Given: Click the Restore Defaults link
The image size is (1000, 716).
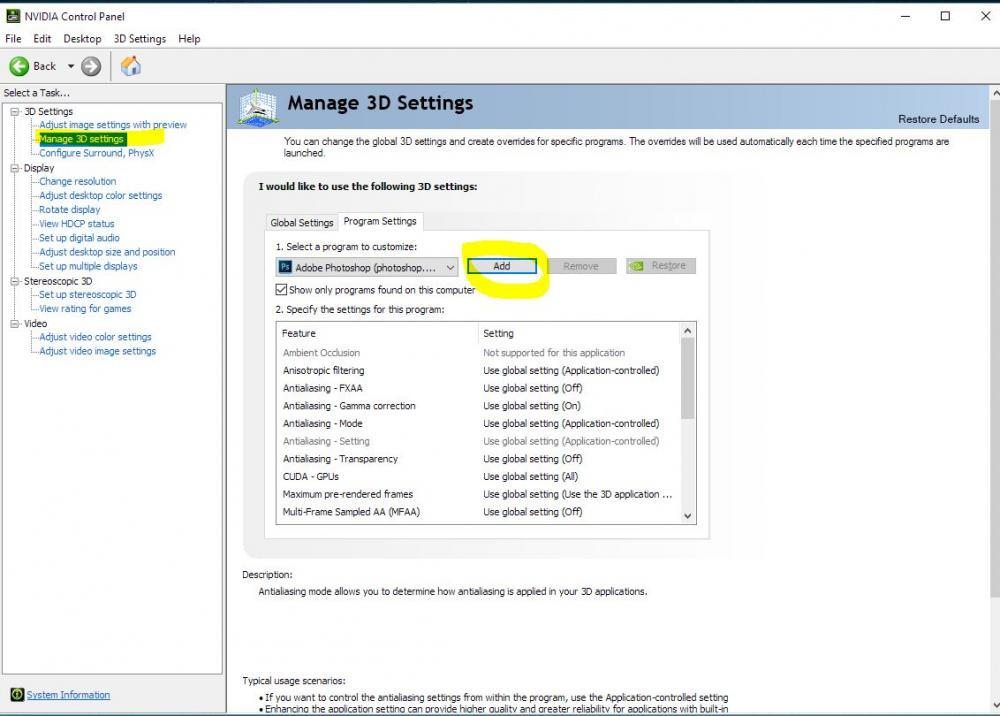Looking at the screenshot, I should coord(938,119).
